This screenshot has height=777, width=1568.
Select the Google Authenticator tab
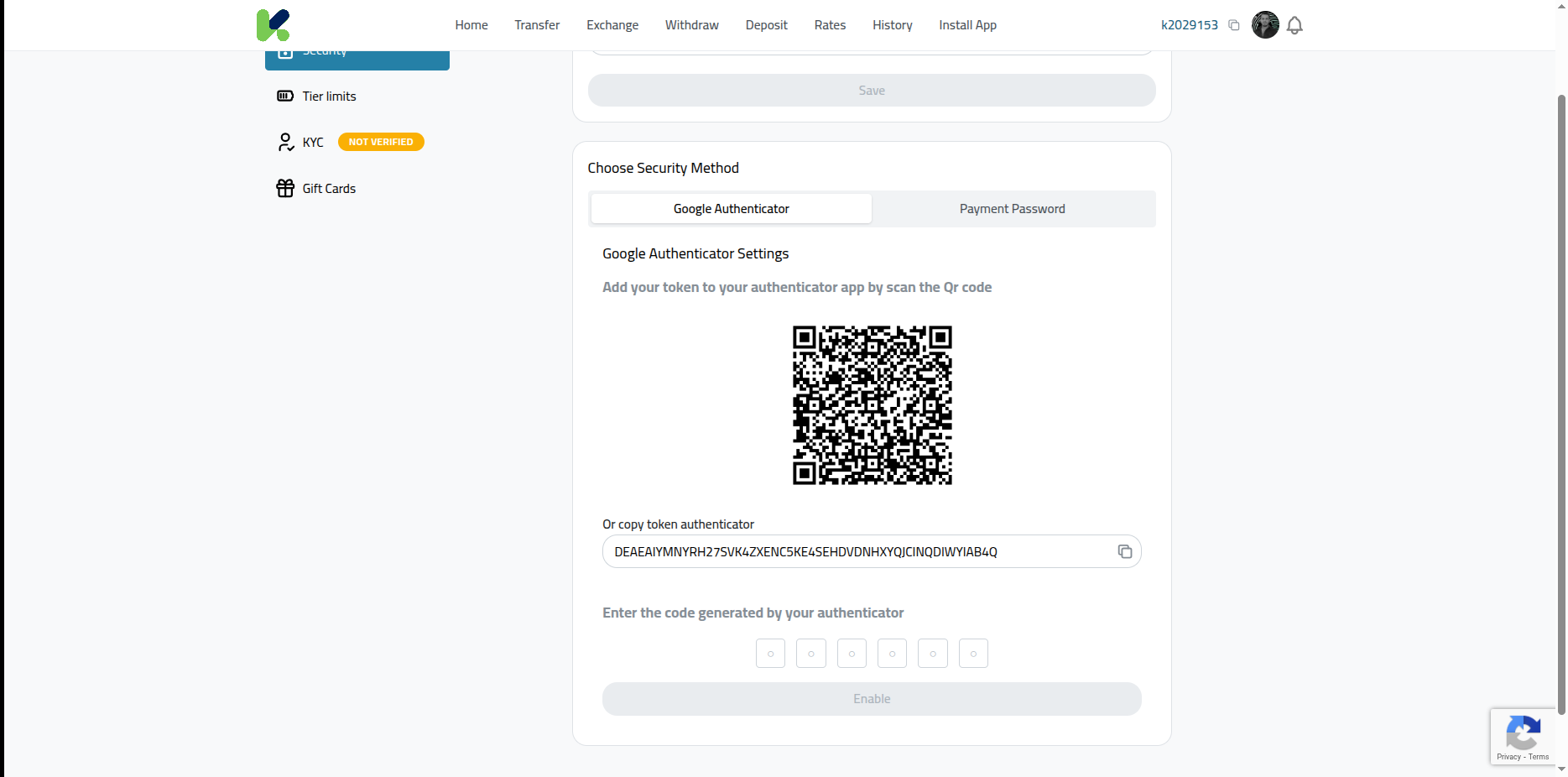pyautogui.click(x=731, y=208)
